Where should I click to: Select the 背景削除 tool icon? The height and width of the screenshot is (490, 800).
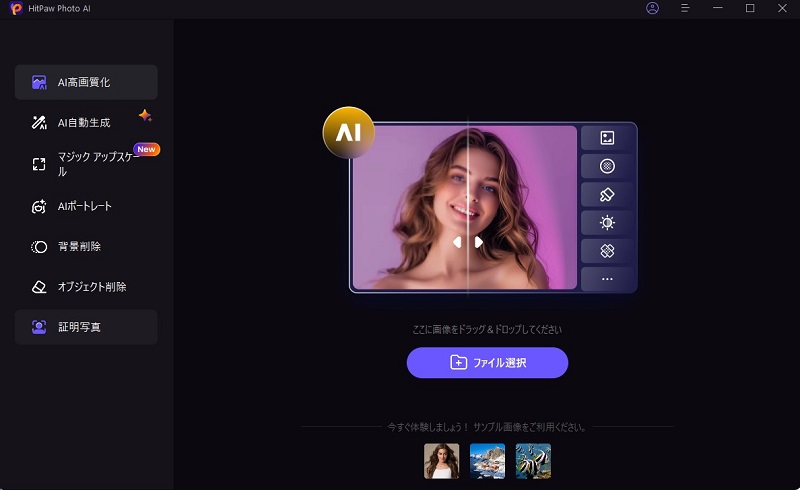[39, 247]
